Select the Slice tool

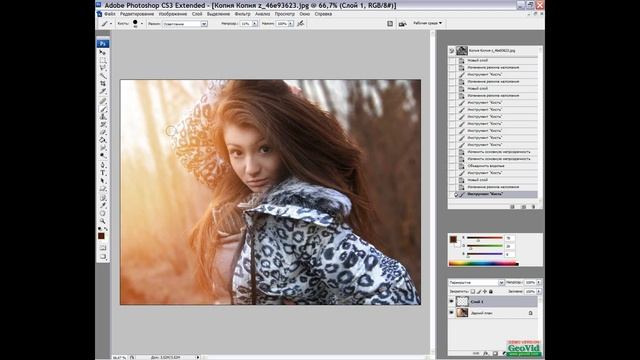point(102,91)
